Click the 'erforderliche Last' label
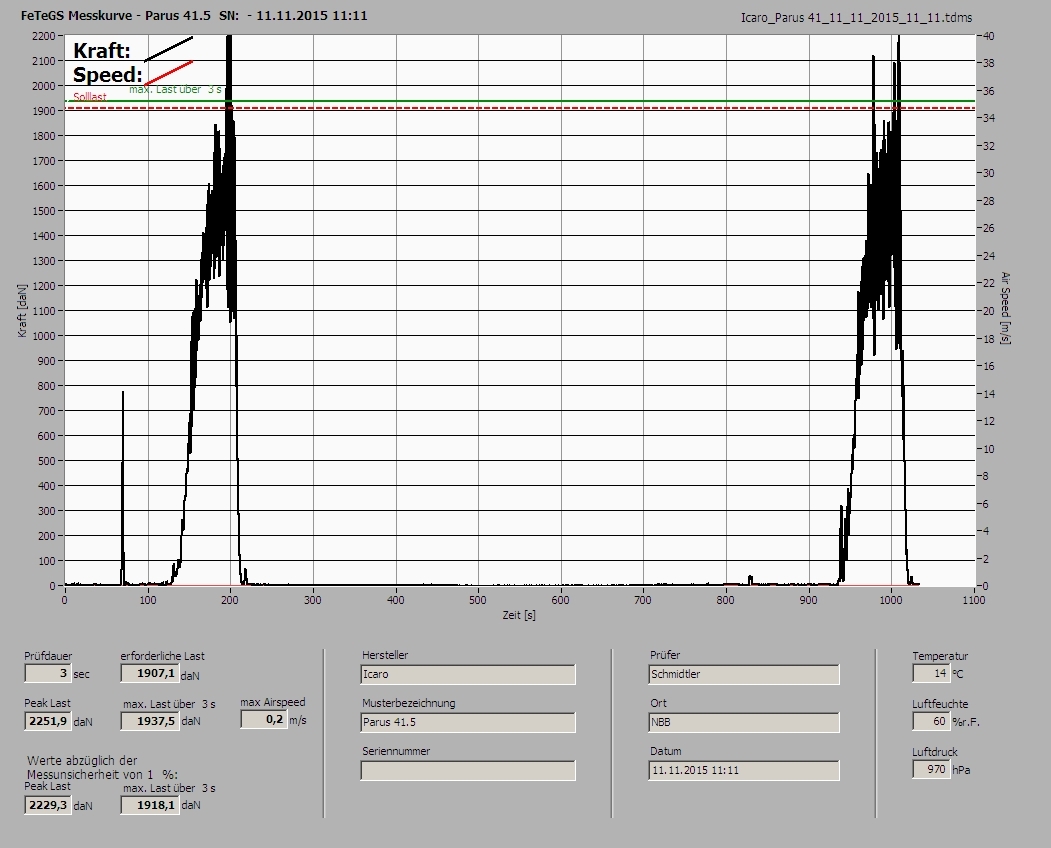The image size is (1051, 848). tap(163, 656)
